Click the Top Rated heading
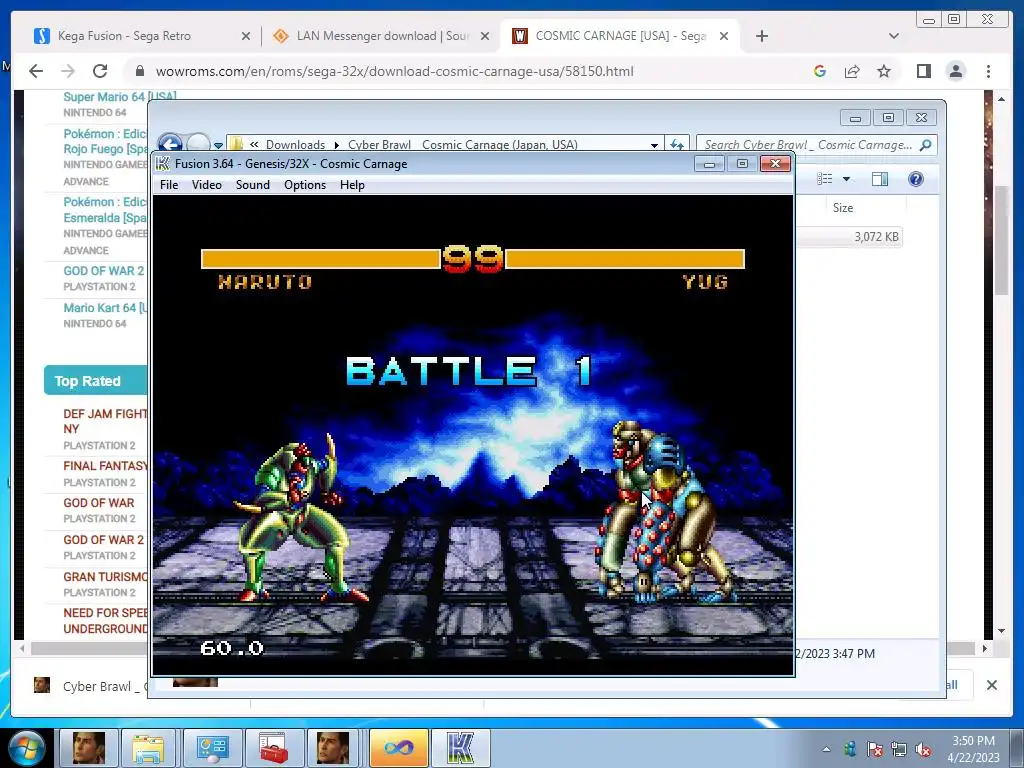 pos(88,381)
